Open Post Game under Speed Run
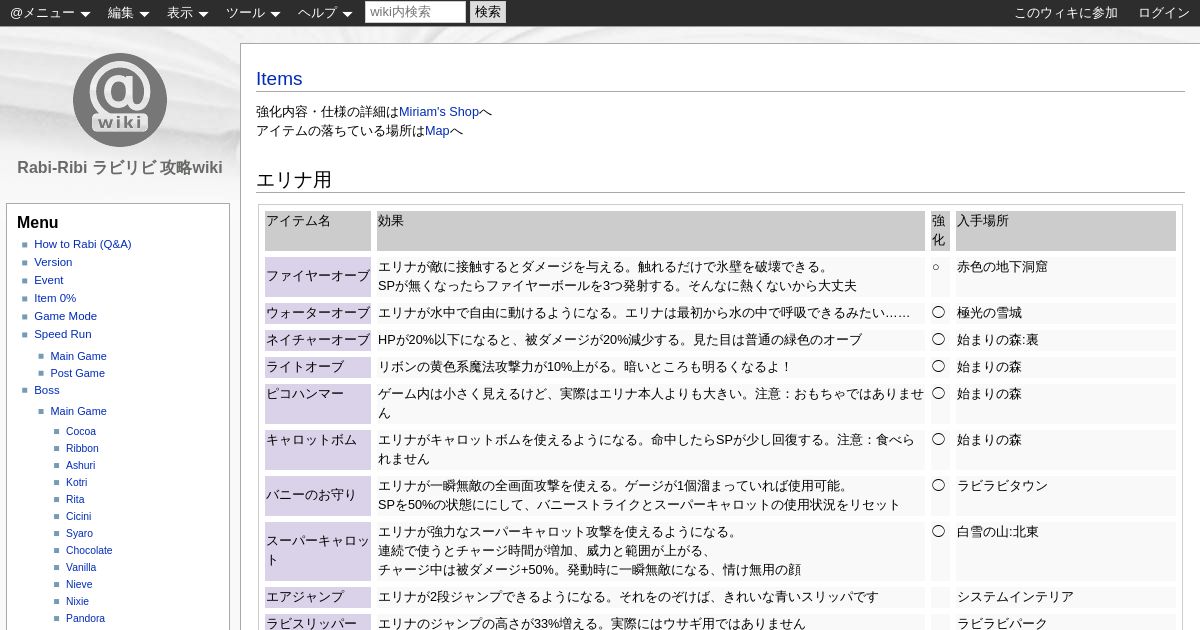 coord(77,373)
